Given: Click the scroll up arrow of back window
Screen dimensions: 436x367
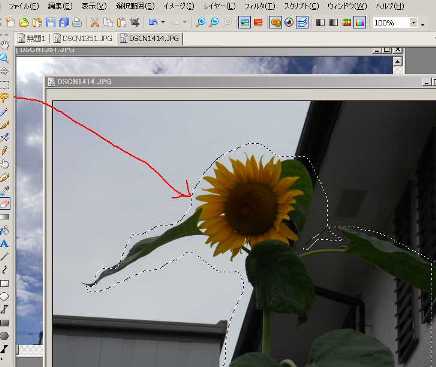Looking at the screenshot, I should point(397,61).
